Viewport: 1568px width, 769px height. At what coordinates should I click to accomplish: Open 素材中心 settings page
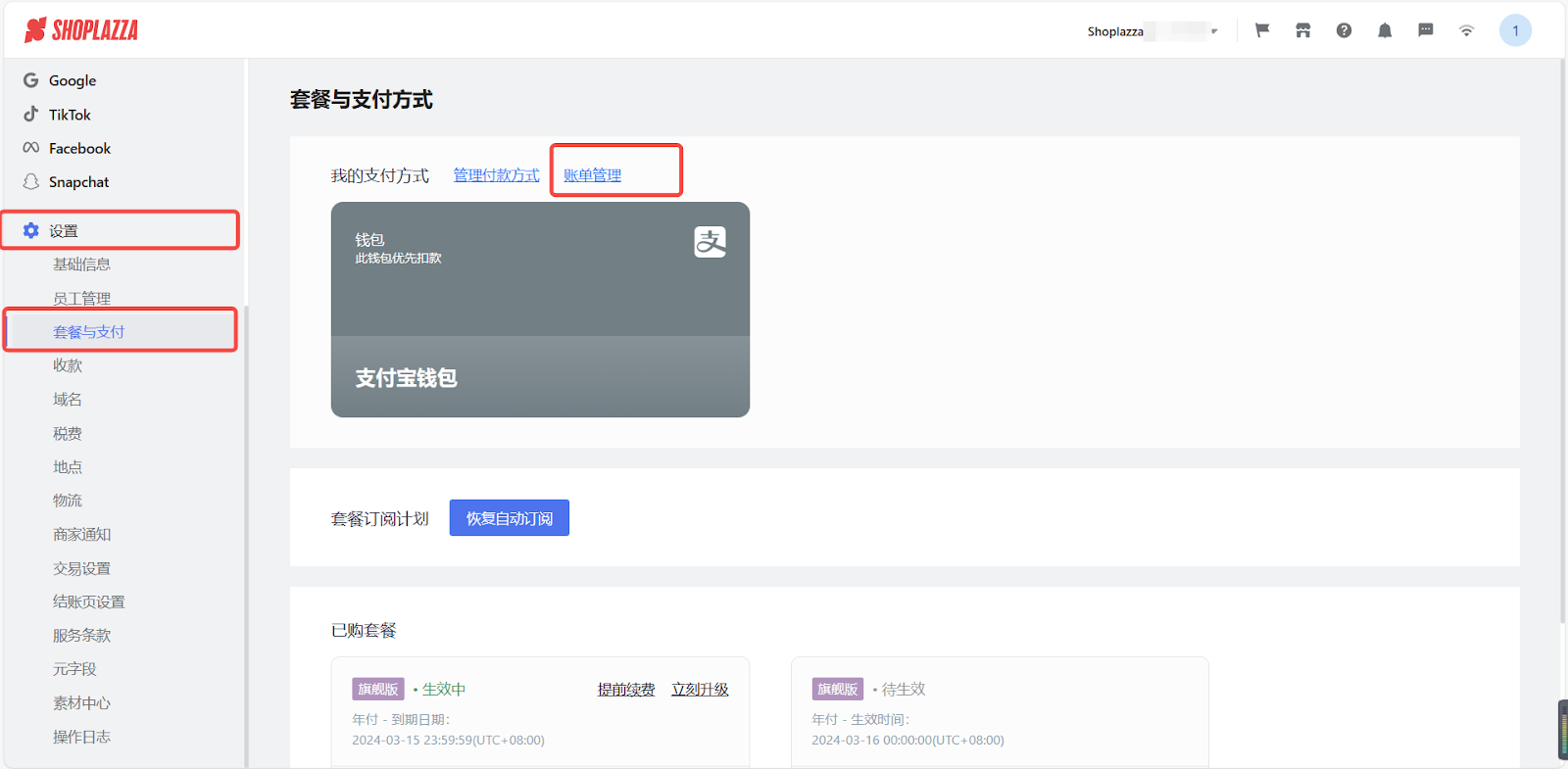[x=81, y=702]
